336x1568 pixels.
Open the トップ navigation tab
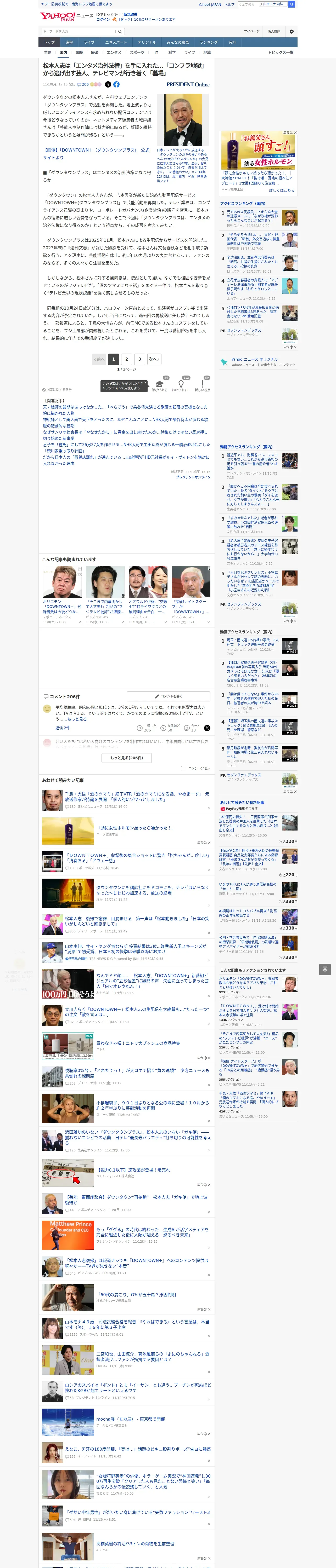point(49,43)
